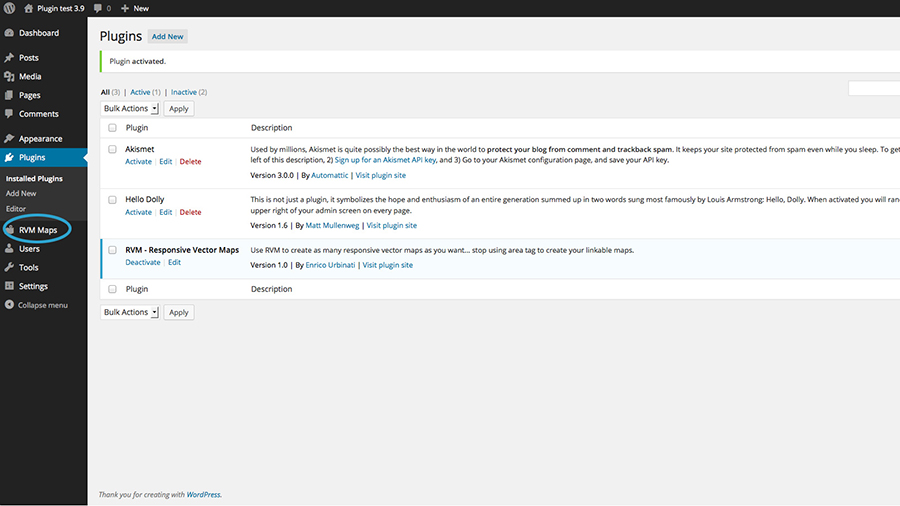Check the RVM - Responsive Vector Maps checkbox
This screenshot has height=506, width=900.
113,250
